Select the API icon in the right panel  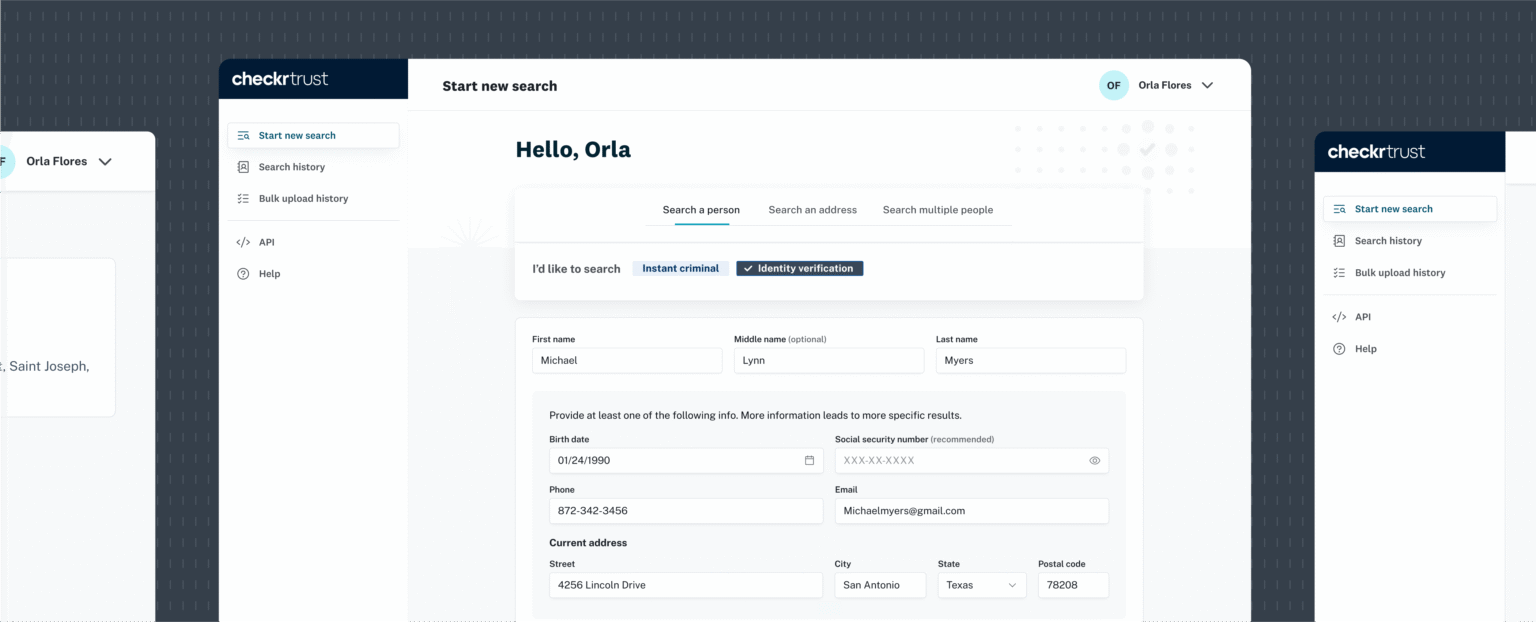(x=1338, y=316)
